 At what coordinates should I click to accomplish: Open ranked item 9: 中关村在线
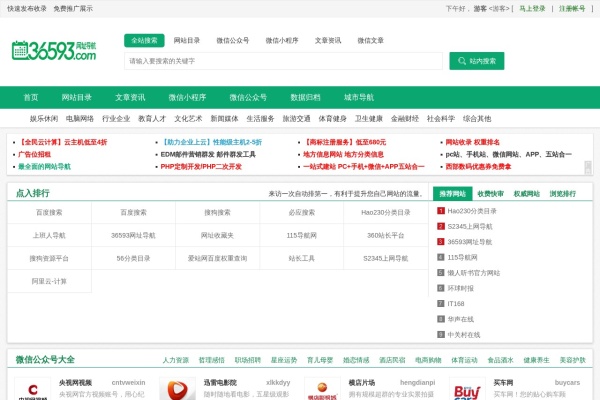pos(464,335)
